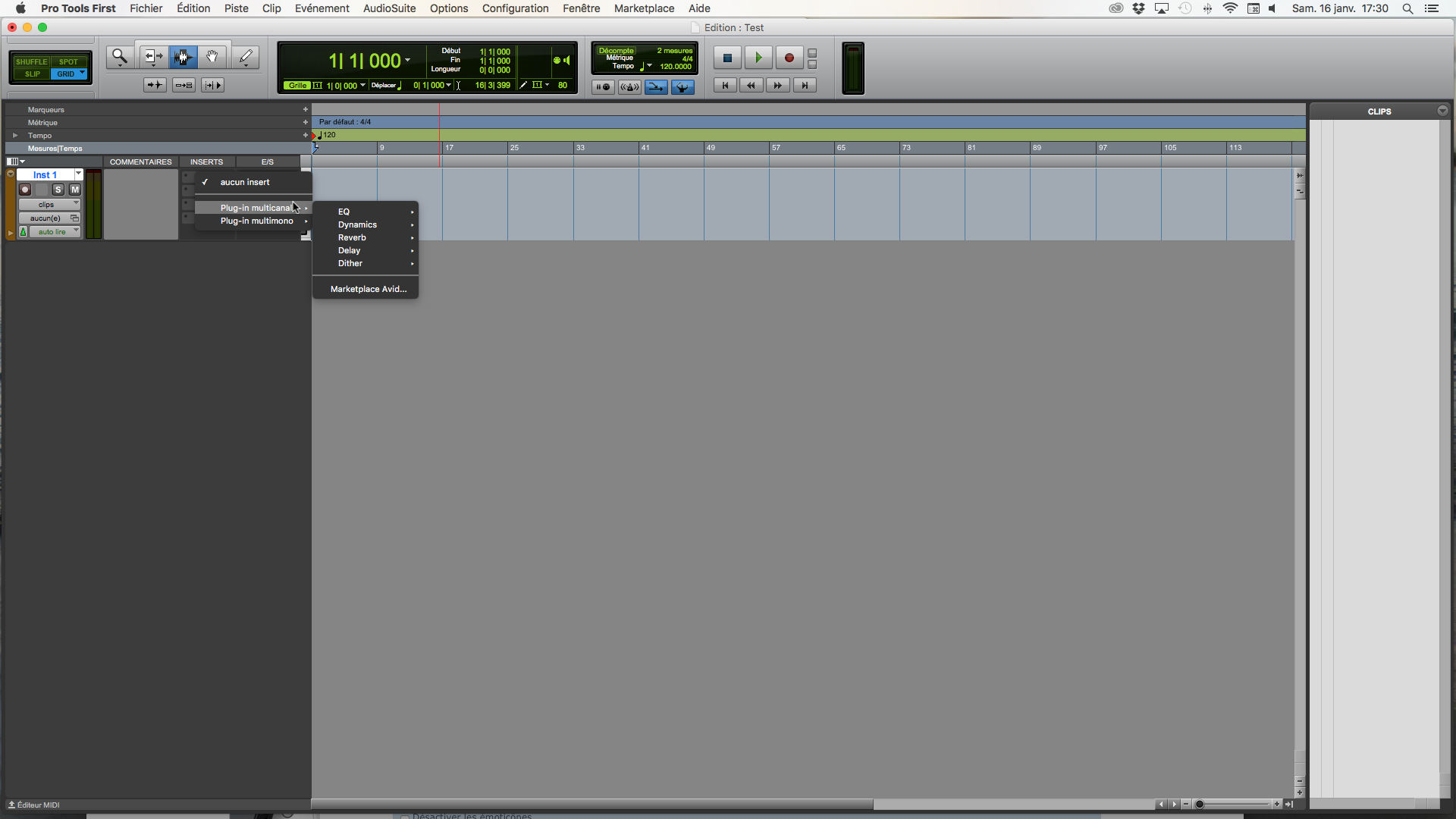Select SLIP edit mode
The width and height of the screenshot is (1456, 819).
pyautogui.click(x=33, y=74)
